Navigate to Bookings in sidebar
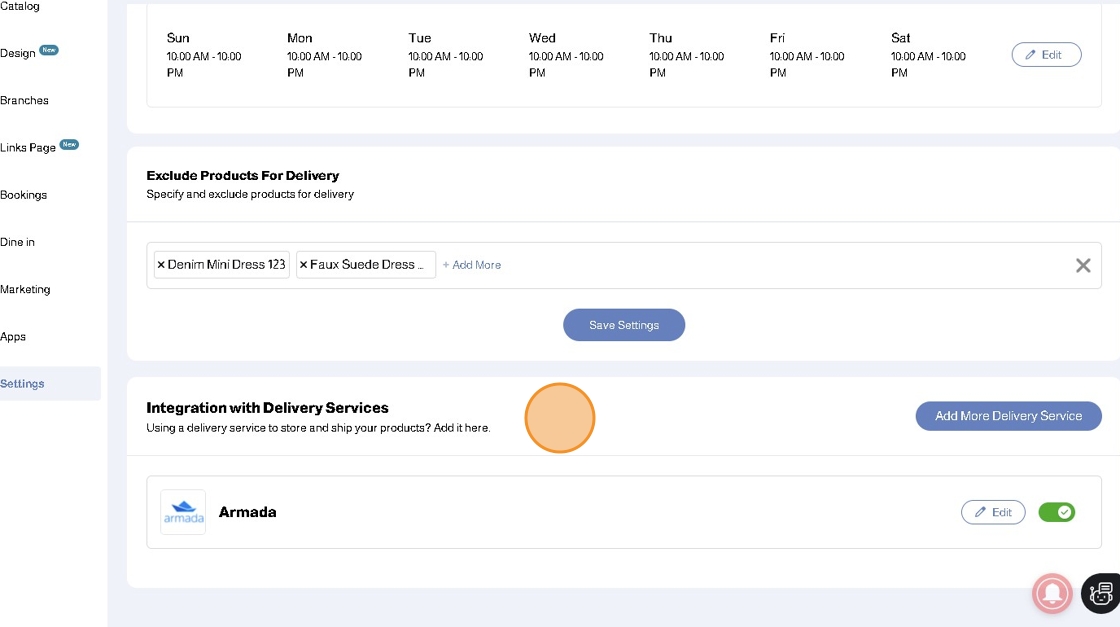1120x627 pixels. (24, 195)
